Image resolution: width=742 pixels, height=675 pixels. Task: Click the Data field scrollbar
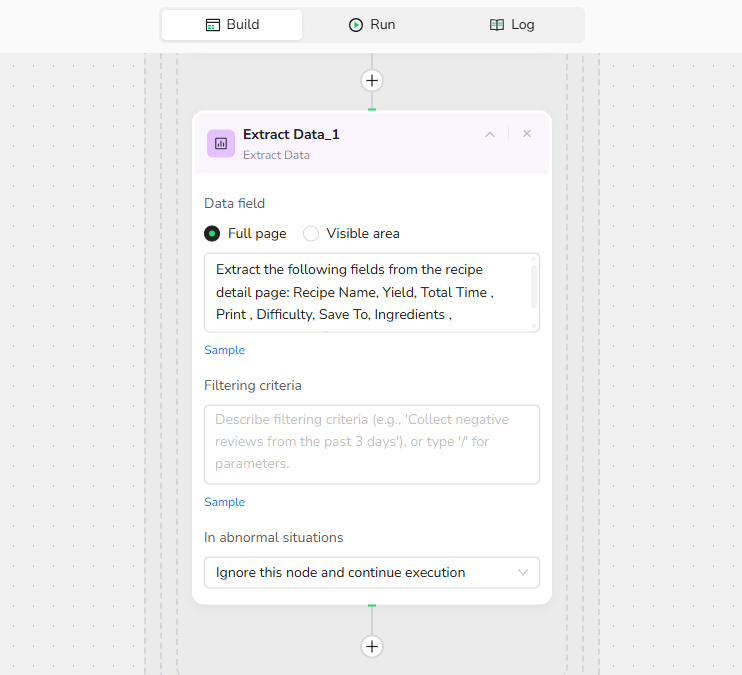[x=534, y=287]
